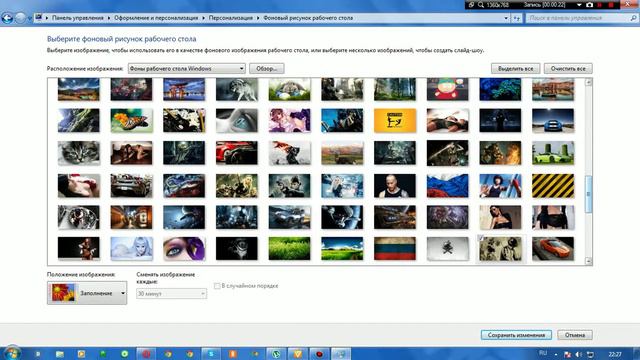Viewport: 640px width, 360px height.
Task: Stop recording with the red square icon
Action: pos(611,5)
